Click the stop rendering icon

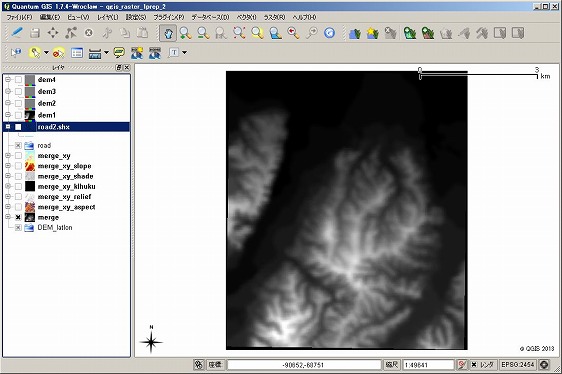(x=462, y=365)
